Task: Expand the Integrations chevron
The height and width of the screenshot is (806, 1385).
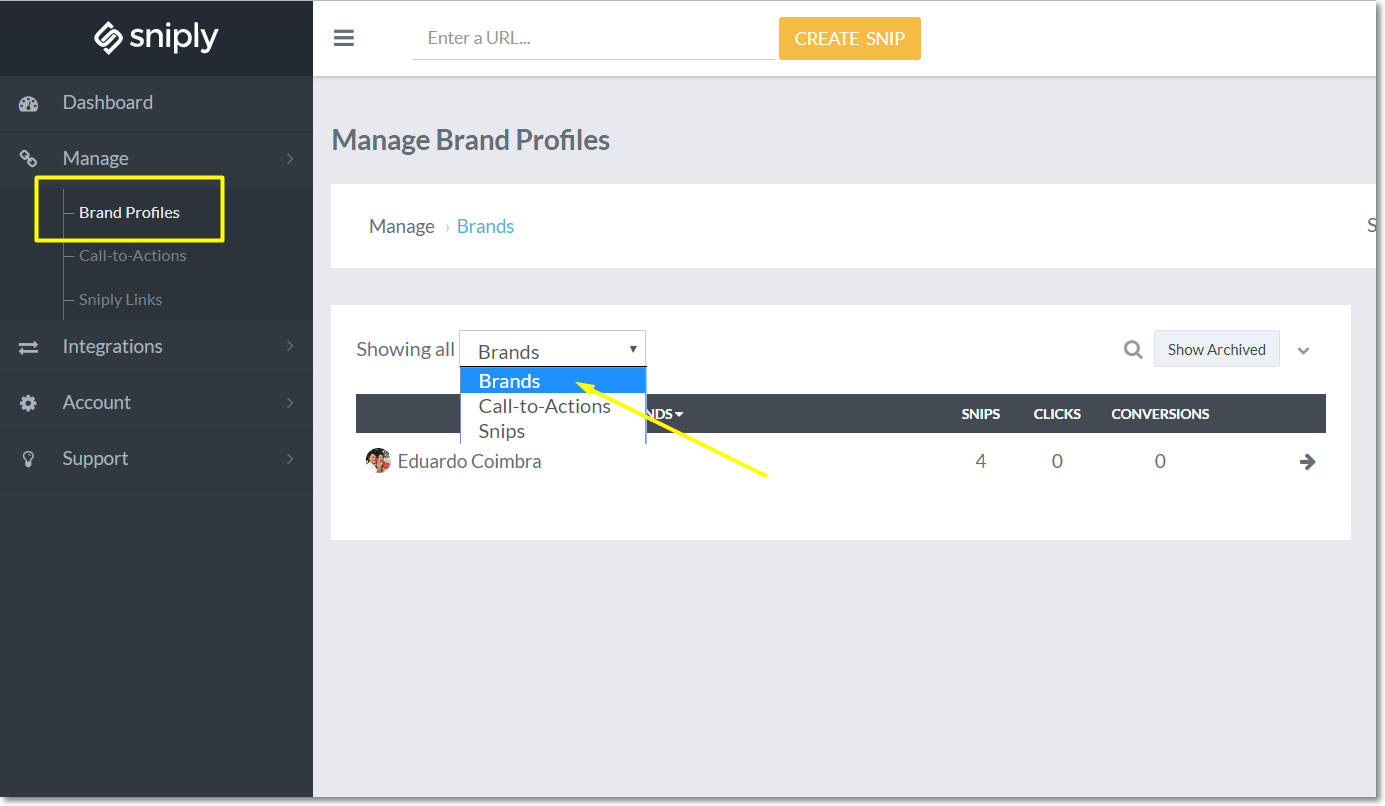Action: point(290,347)
